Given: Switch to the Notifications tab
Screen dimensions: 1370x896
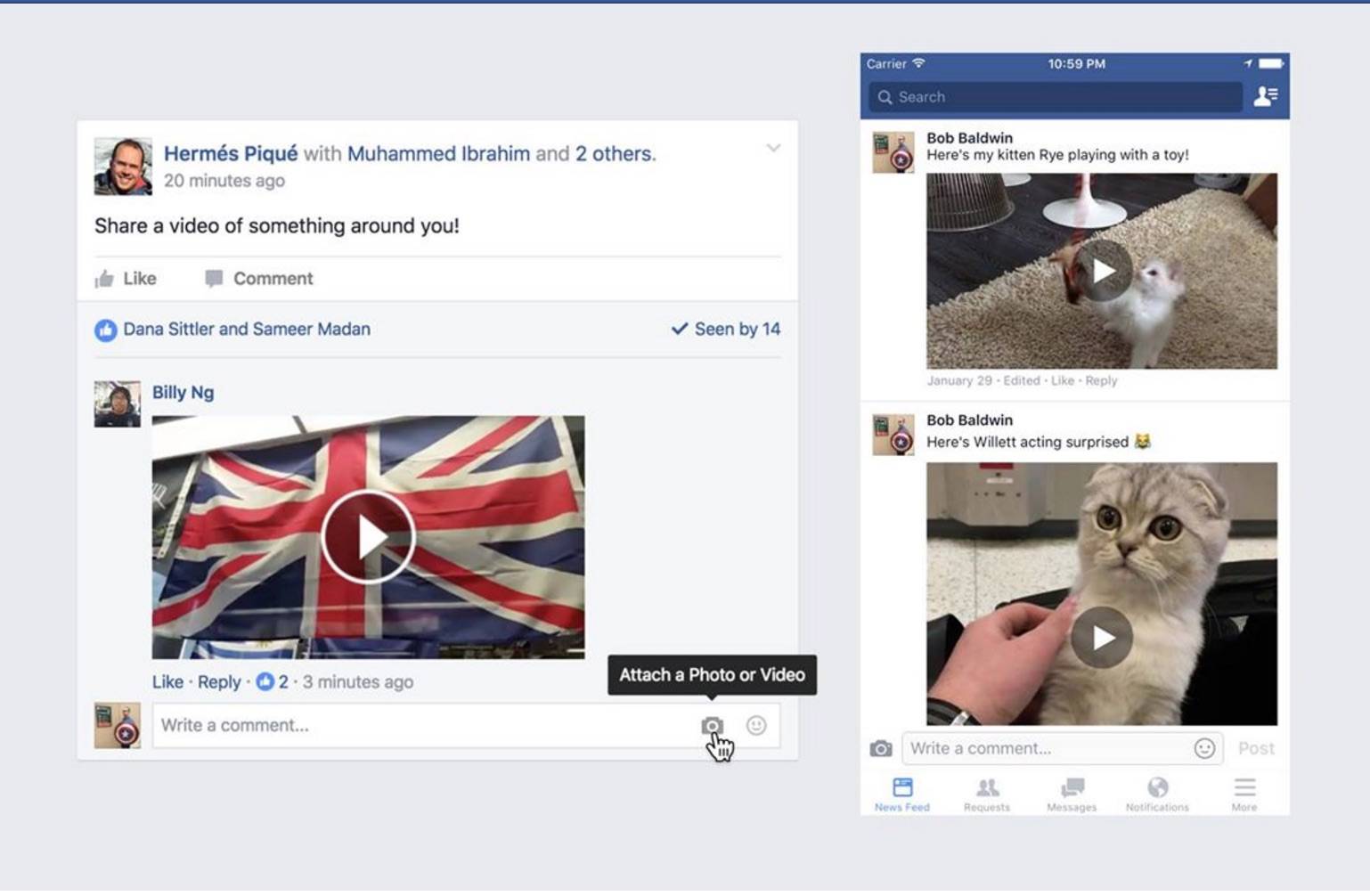Looking at the screenshot, I should (1157, 794).
